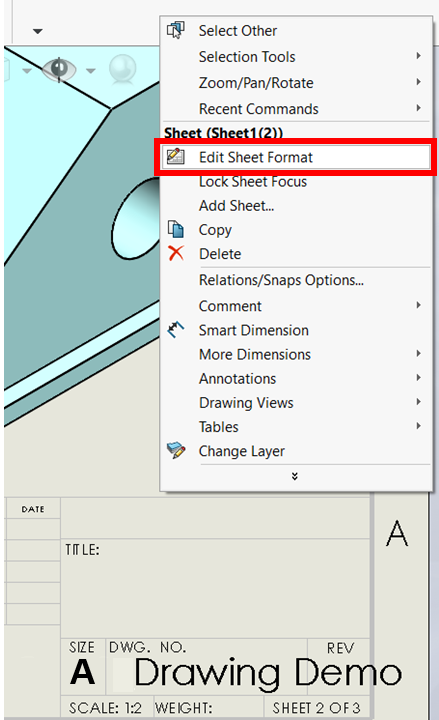Click the DWG. NO. label

(147, 647)
